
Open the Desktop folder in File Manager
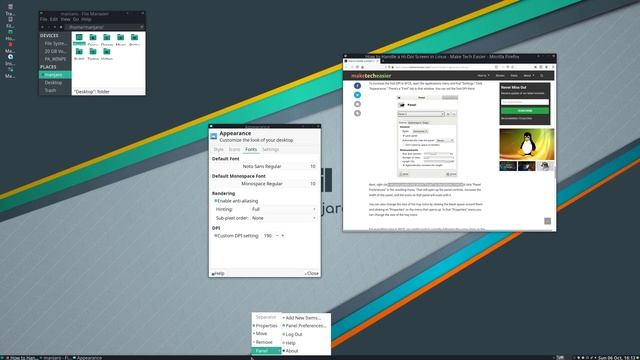79,39
